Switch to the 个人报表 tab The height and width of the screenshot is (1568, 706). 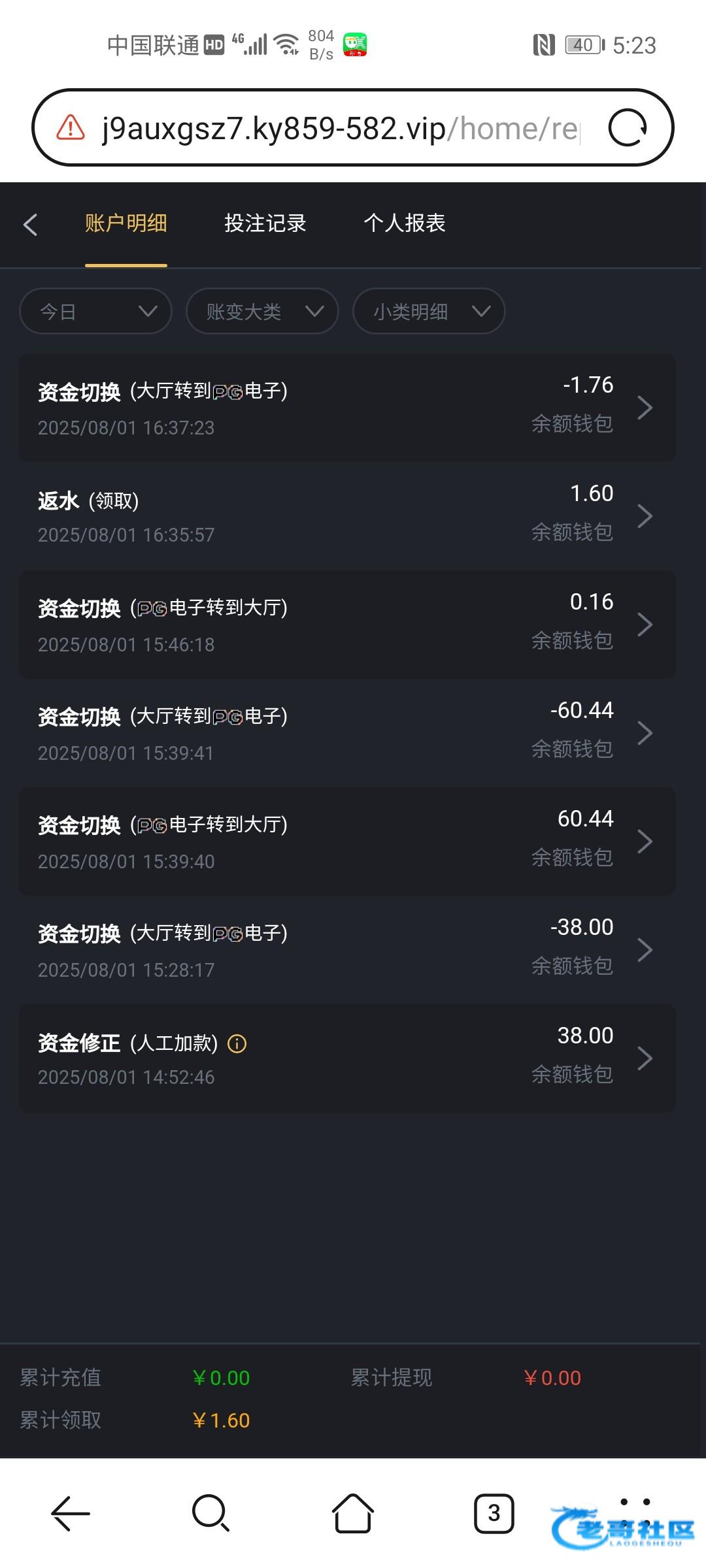(405, 223)
